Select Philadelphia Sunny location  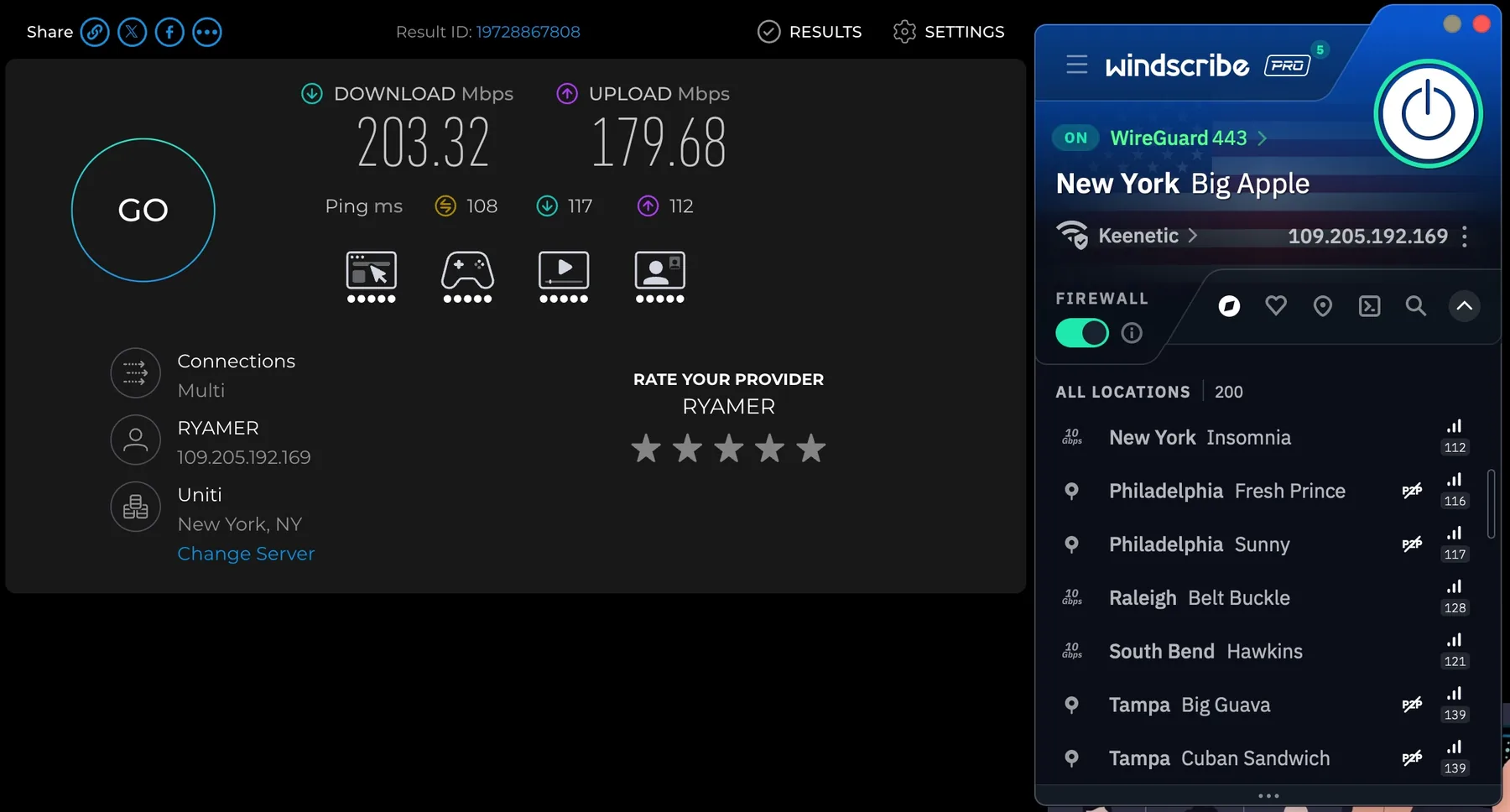[x=1265, y=544]
